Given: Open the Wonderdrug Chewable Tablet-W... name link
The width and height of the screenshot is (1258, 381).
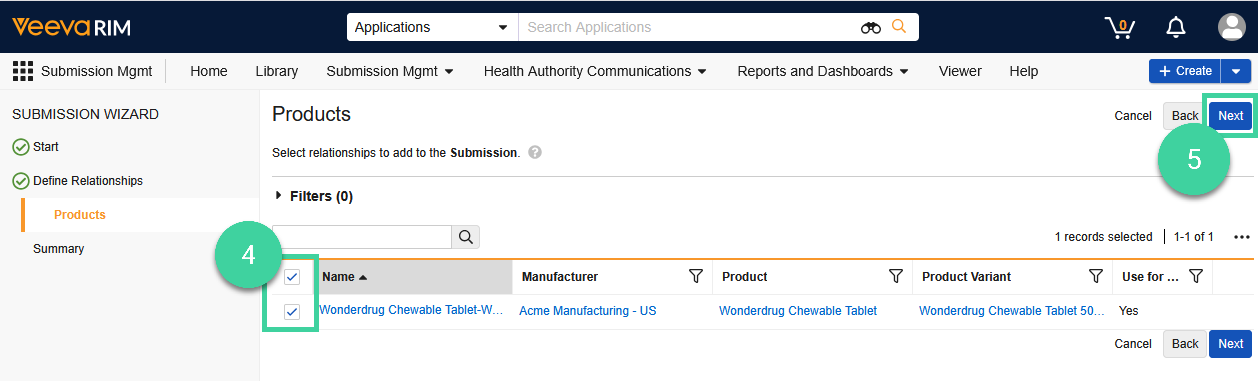Looking at the screenshot, I should (411, 310).
